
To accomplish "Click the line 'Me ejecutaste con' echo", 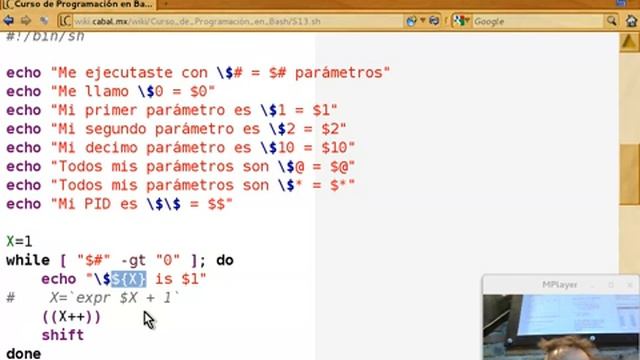I will (x=198, y=73).
